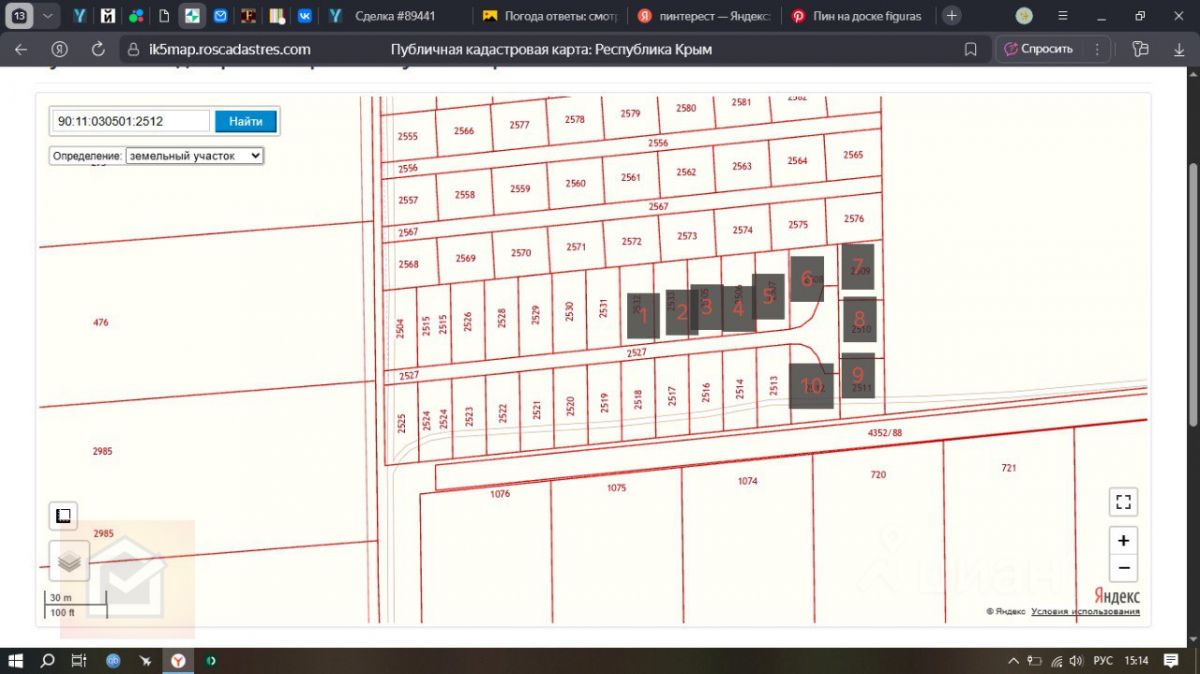The height and width of the screenshot is (674, 1200).
Task: Open the 'Условия использования' link
Action: (x=1085, y=612)
